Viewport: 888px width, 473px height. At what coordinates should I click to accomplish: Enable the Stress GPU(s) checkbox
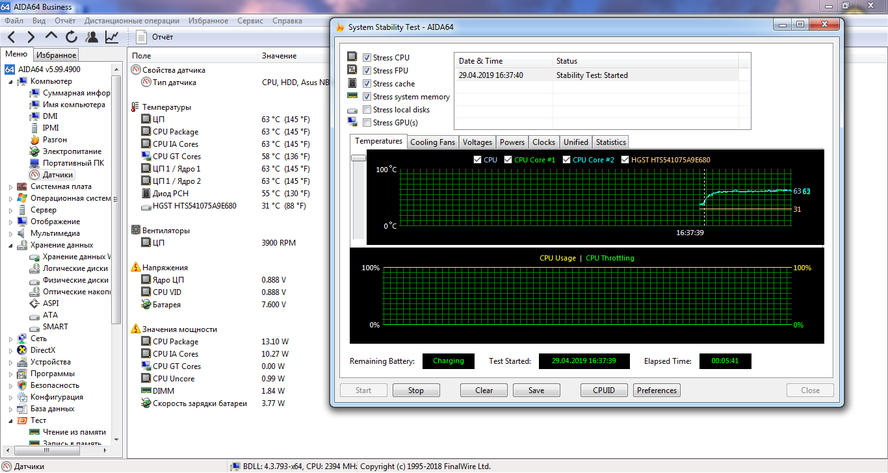pyautogui.click(x=367, y=122)
